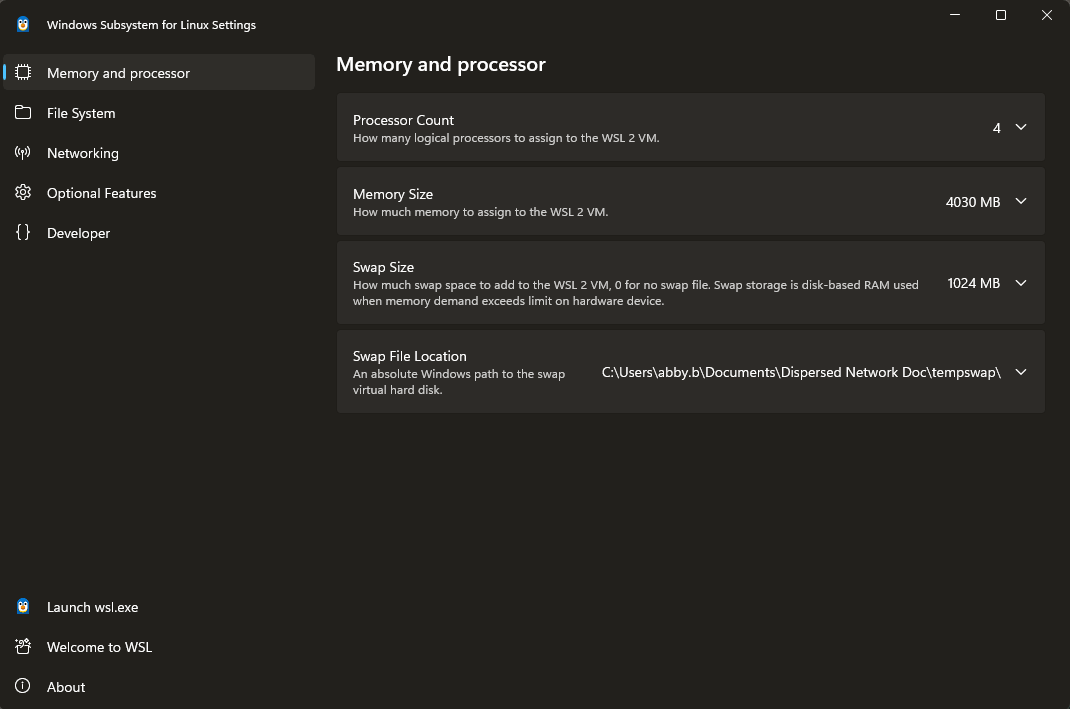Click the penguin app icon in the title bar
The image size is (1070, 709).
click(23, 25)
